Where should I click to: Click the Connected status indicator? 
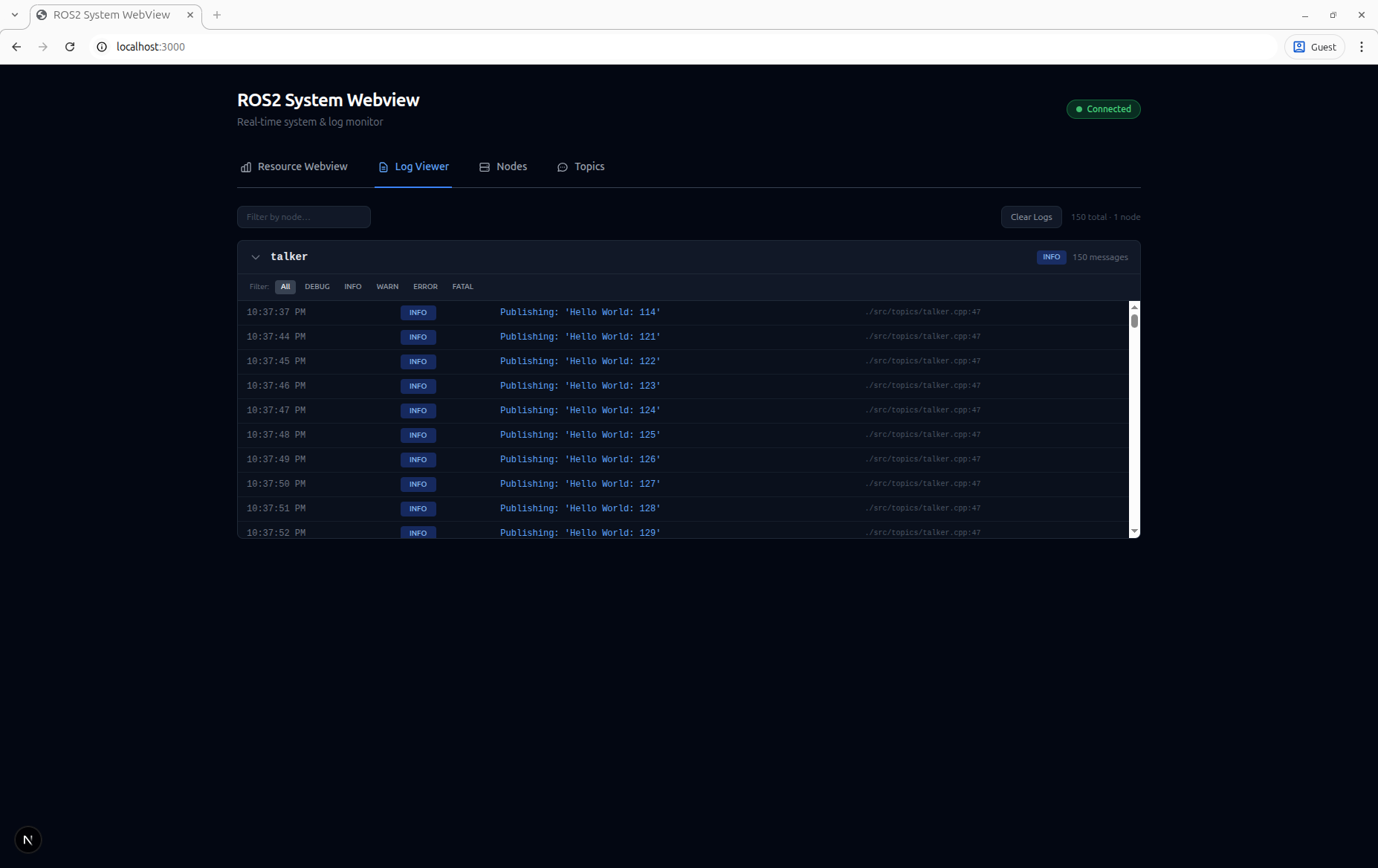(1103, 108)
